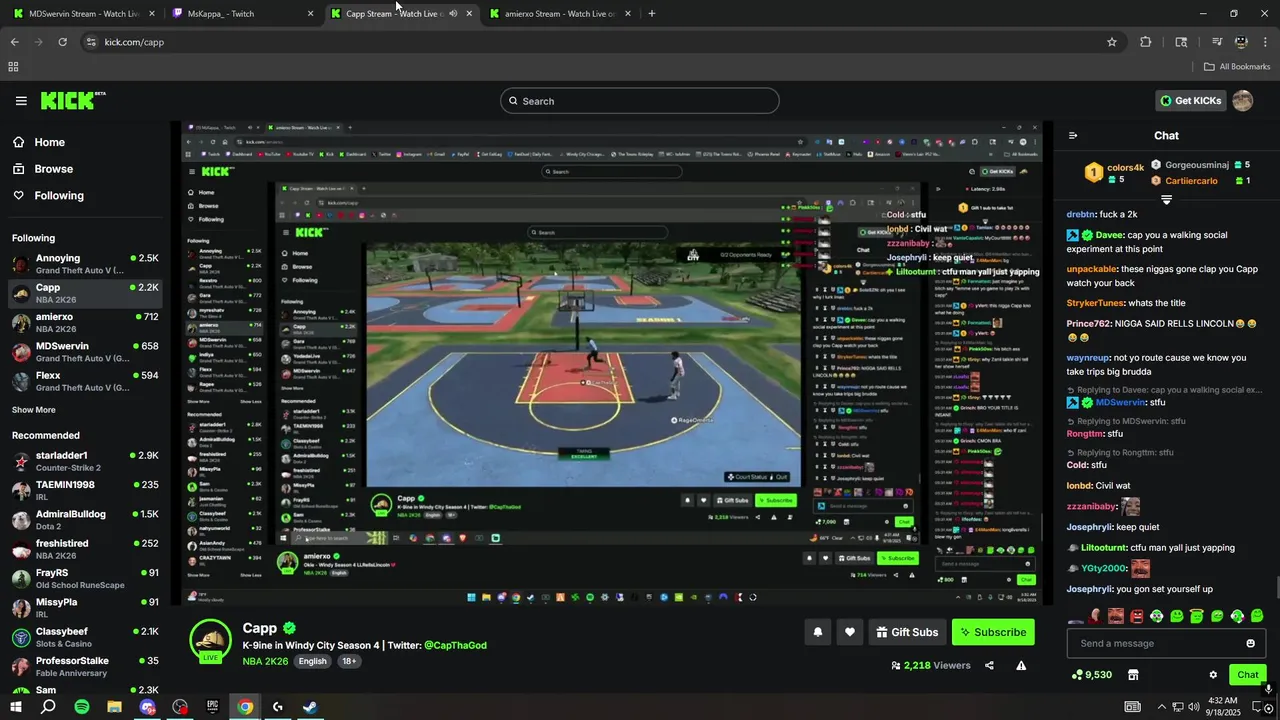Open the All Bookmarks folder
The image size is (1280, 720).
1237,67
